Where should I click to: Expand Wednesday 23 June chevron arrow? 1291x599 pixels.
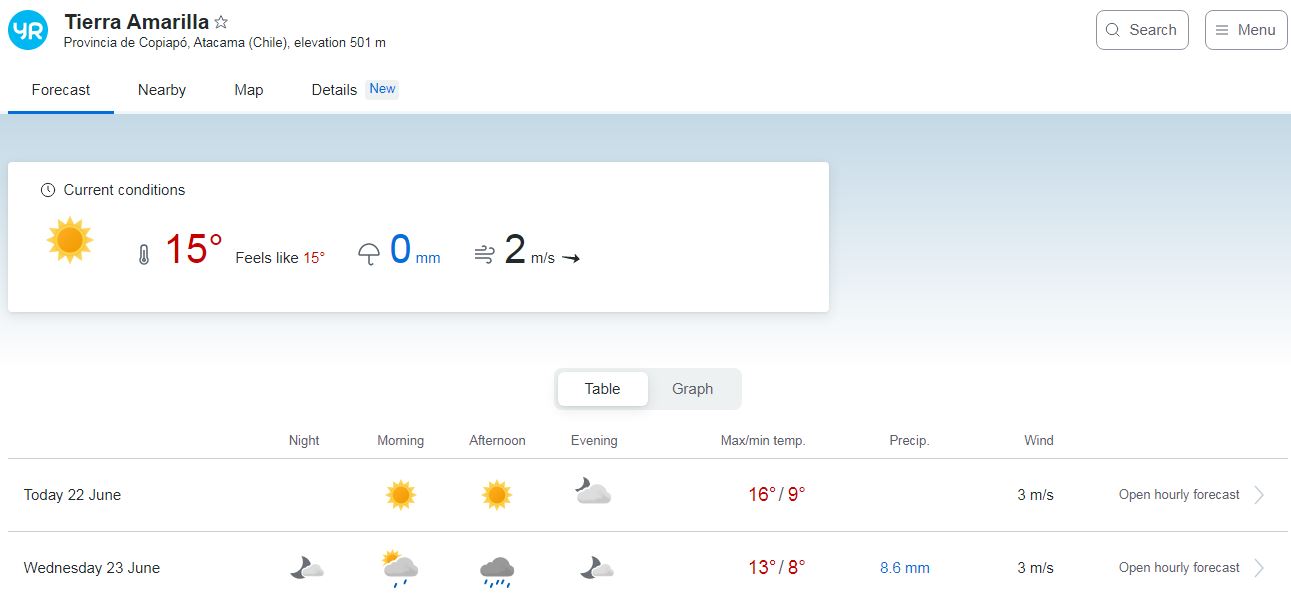point(1259,568)
